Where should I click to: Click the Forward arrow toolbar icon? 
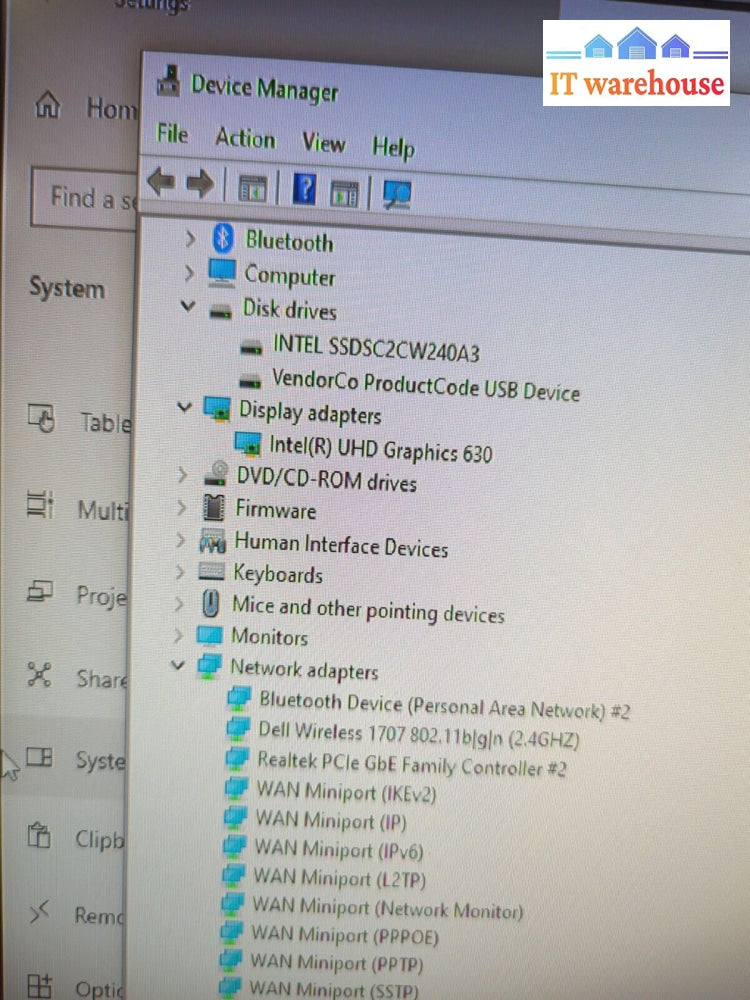[200, 183]
